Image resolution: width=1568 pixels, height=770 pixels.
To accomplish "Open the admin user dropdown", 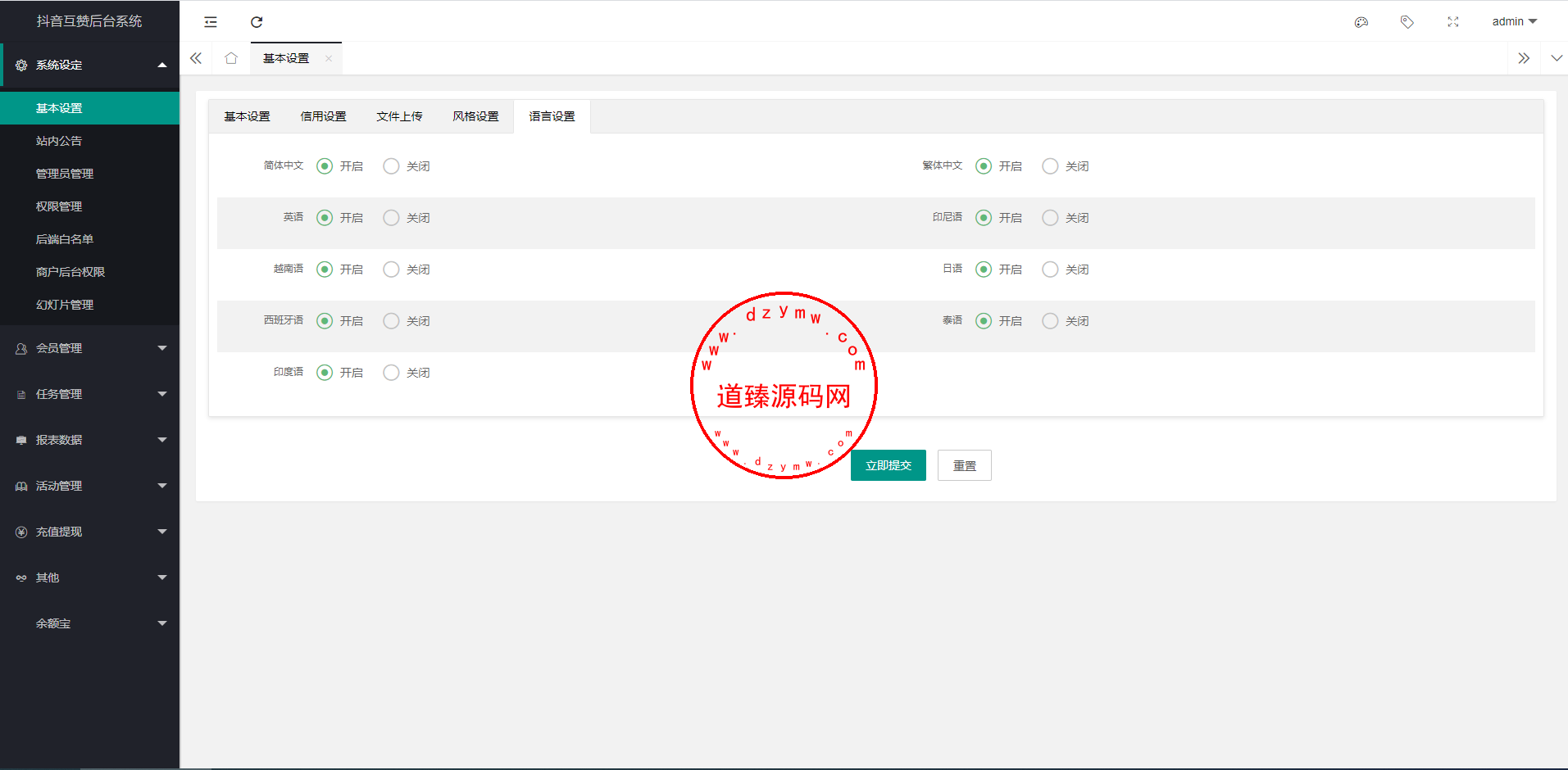I will click(x=1514, y=21).
